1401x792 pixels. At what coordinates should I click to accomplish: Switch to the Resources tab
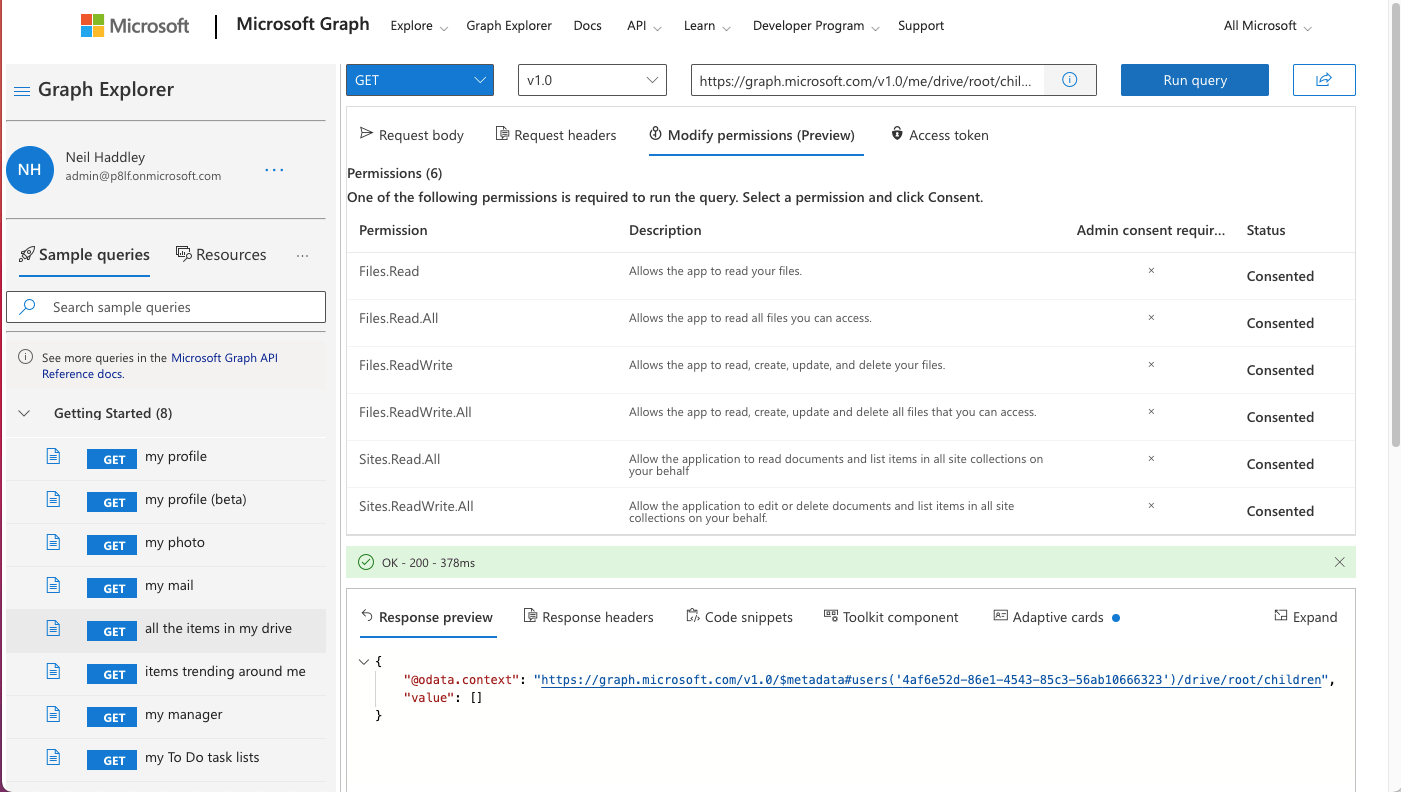pyautogui.click(x=221, y=255)
